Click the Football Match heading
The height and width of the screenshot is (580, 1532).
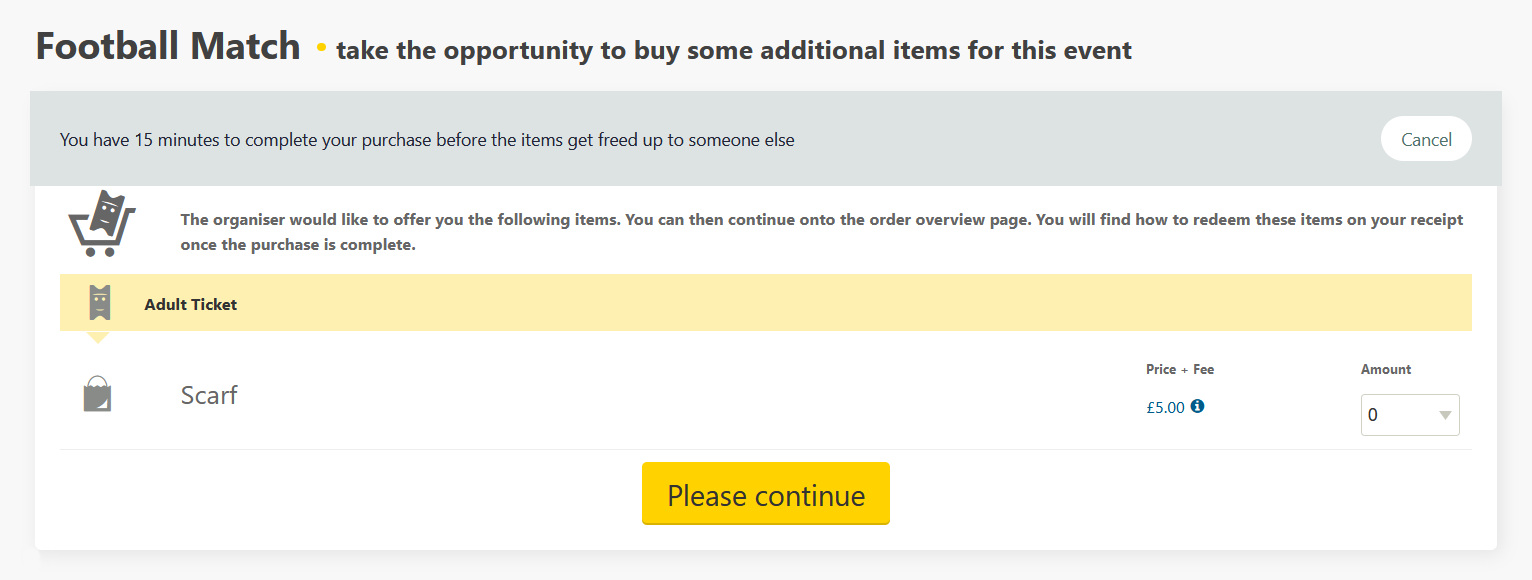click(168, 46)
